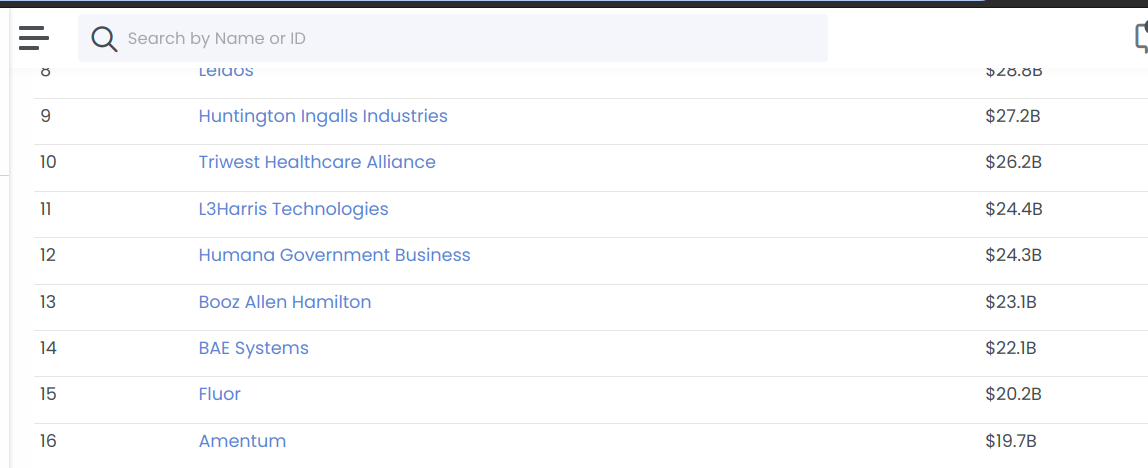This screenshot has width=1148, height=468.
Task: Open the Amentum contractor link
Action: [x=242, y=441]
